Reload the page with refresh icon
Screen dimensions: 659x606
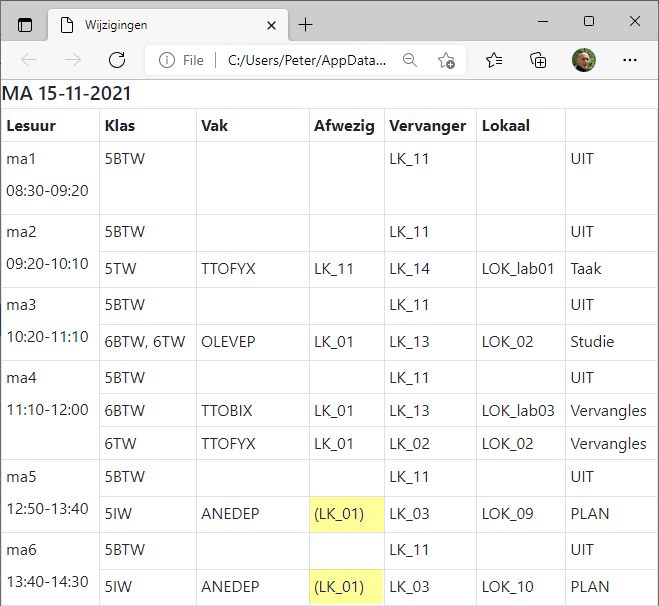[x=117, y=60]
